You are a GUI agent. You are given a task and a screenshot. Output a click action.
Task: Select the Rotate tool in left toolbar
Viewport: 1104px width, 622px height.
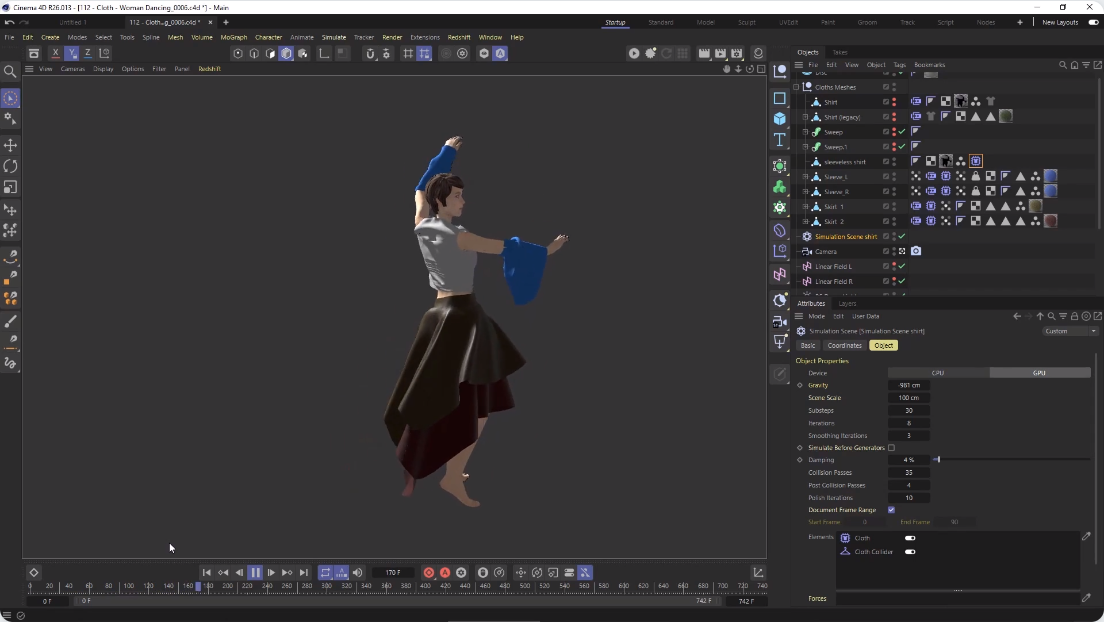pyautogui.click(x=10, y=166)
